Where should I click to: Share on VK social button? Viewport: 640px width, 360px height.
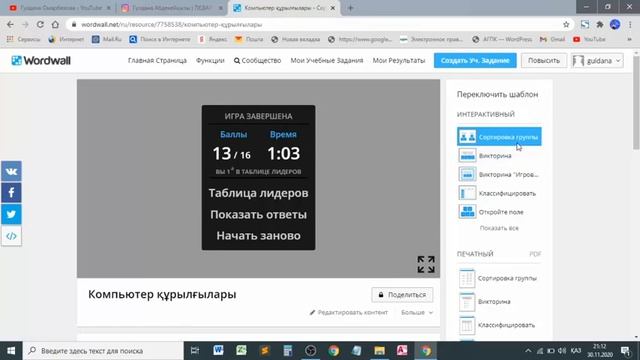tap(11, 171)
